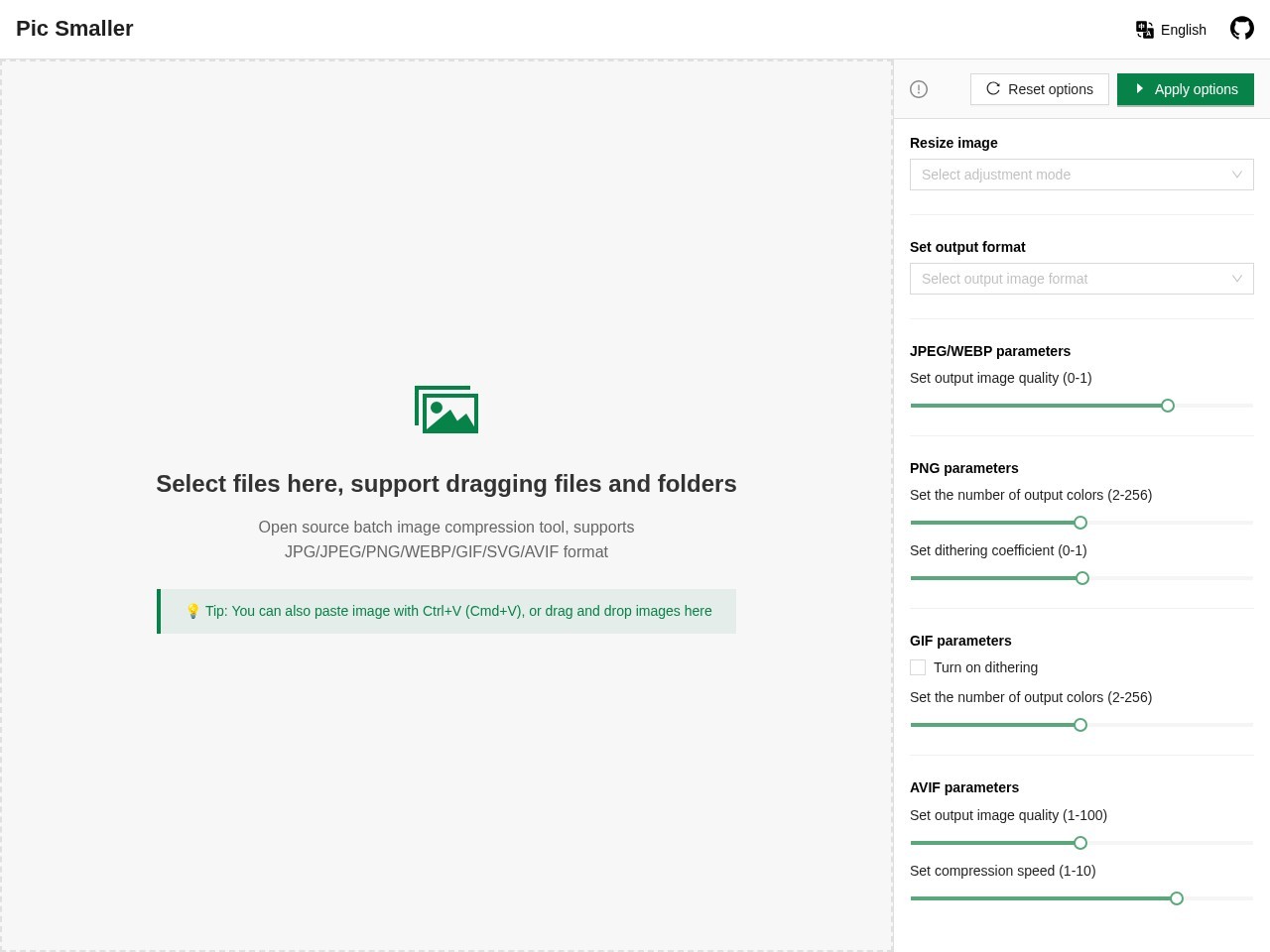Click the info circle icon
Screen dimensions: 1270x952
point(919,89)
